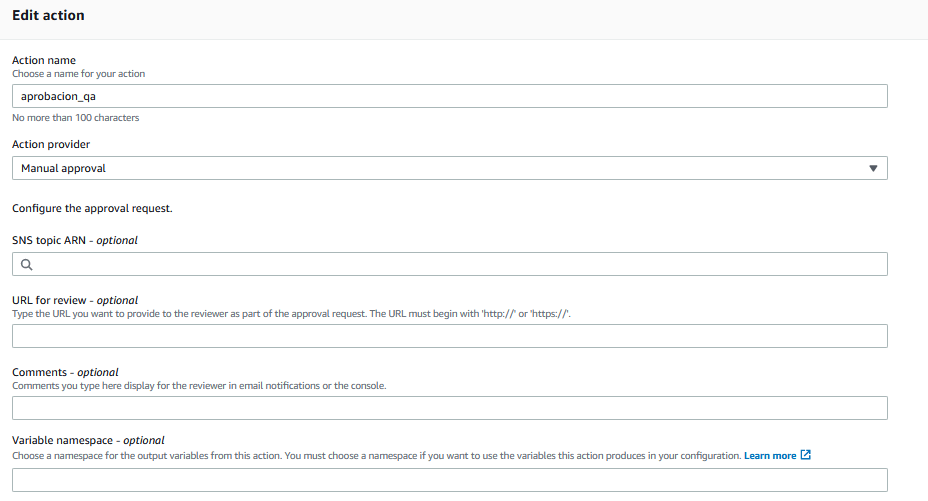This screenshot has height=501, width=928.
Task: Click the magnifier icon in SNS topic field
Action: pos(27,265)
